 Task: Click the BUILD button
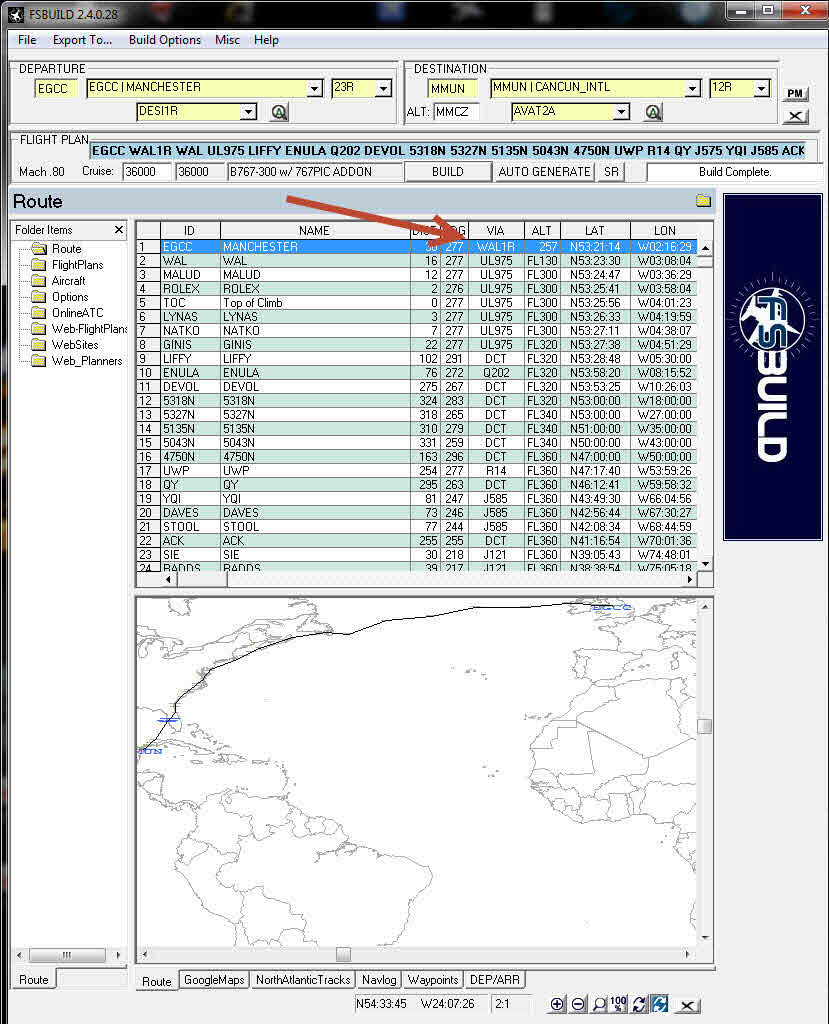pyautogui.click(x=447, y=172)
